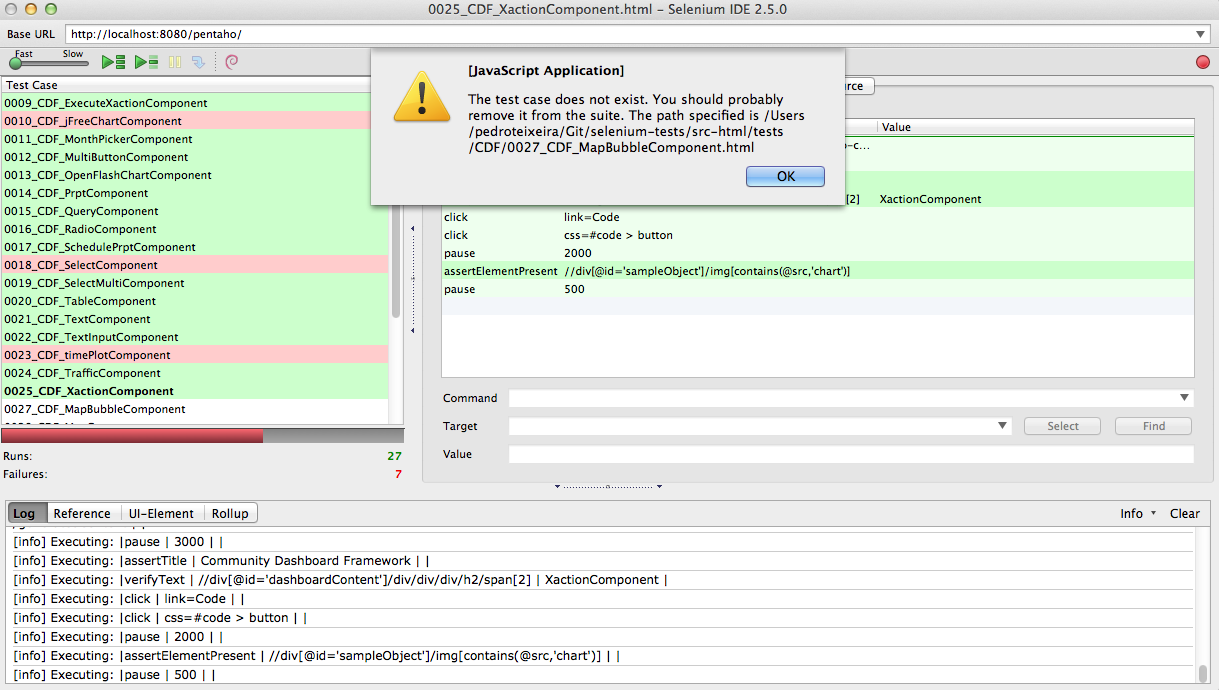The width and height of the screenshot is (1219, 690).
Task: Click the Play entire test suite icon
Action: coord(113,62)
